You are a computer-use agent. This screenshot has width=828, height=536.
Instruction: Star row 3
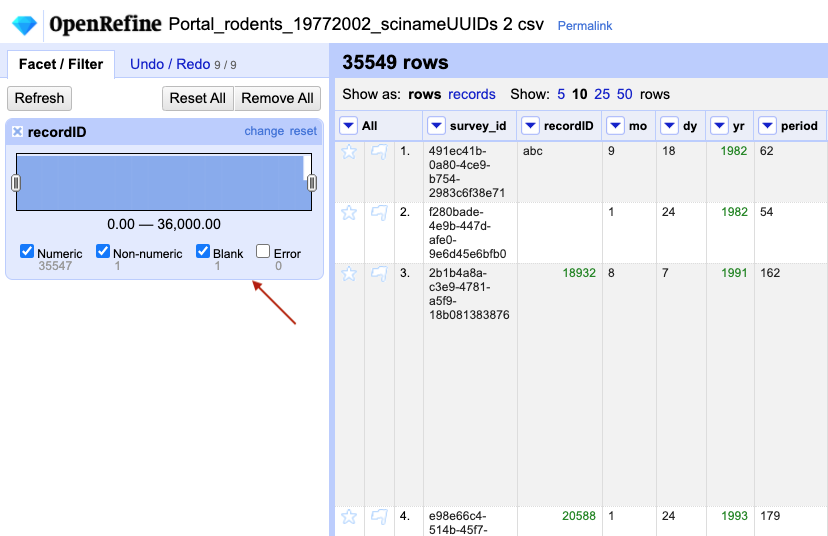(349, 274)
